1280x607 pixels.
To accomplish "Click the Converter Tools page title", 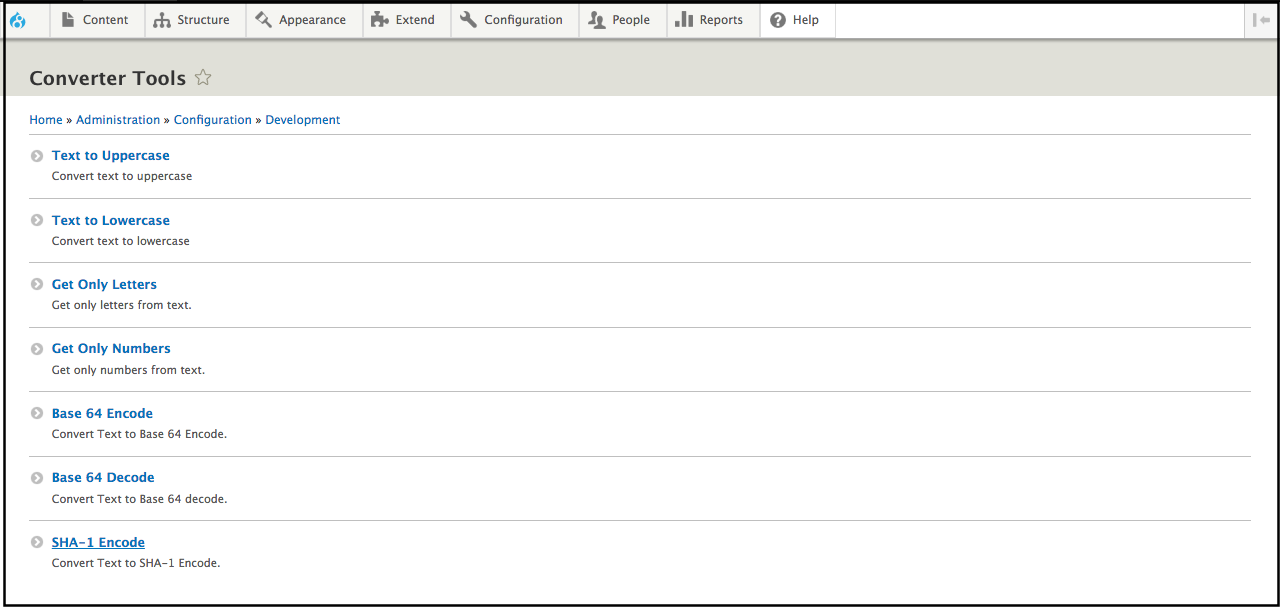I will [x=108, y=78].
